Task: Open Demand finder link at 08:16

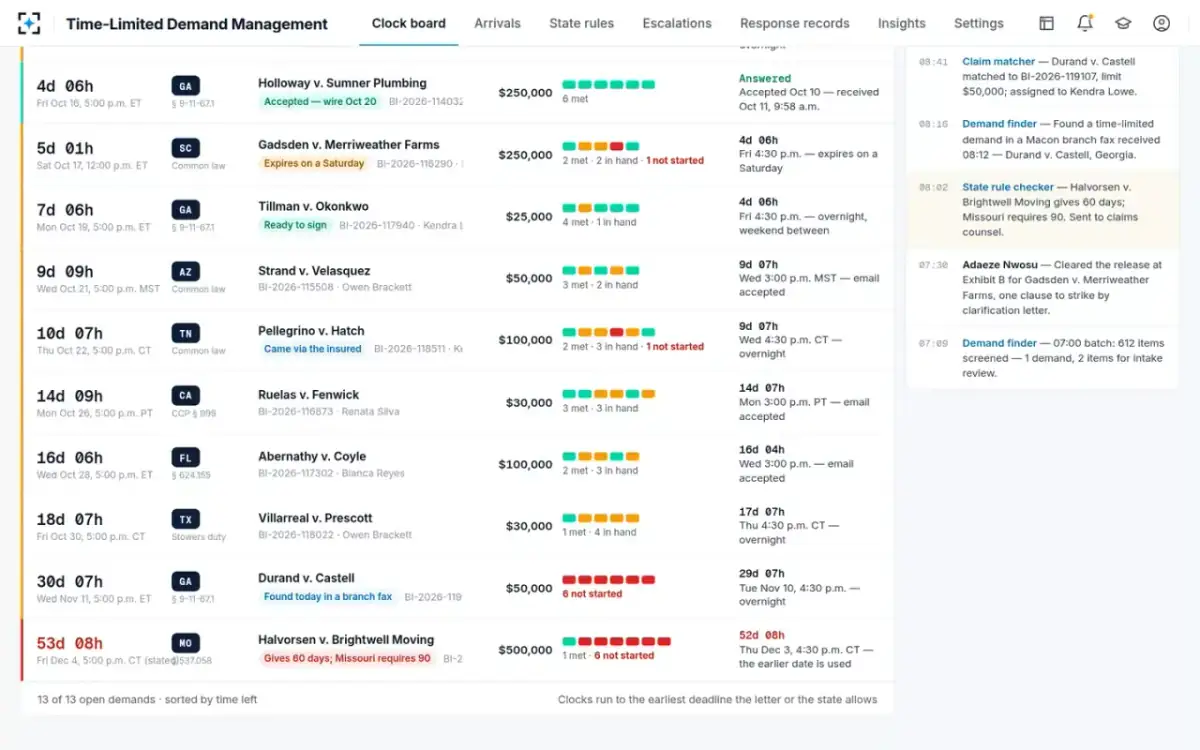Action: 1000,124
